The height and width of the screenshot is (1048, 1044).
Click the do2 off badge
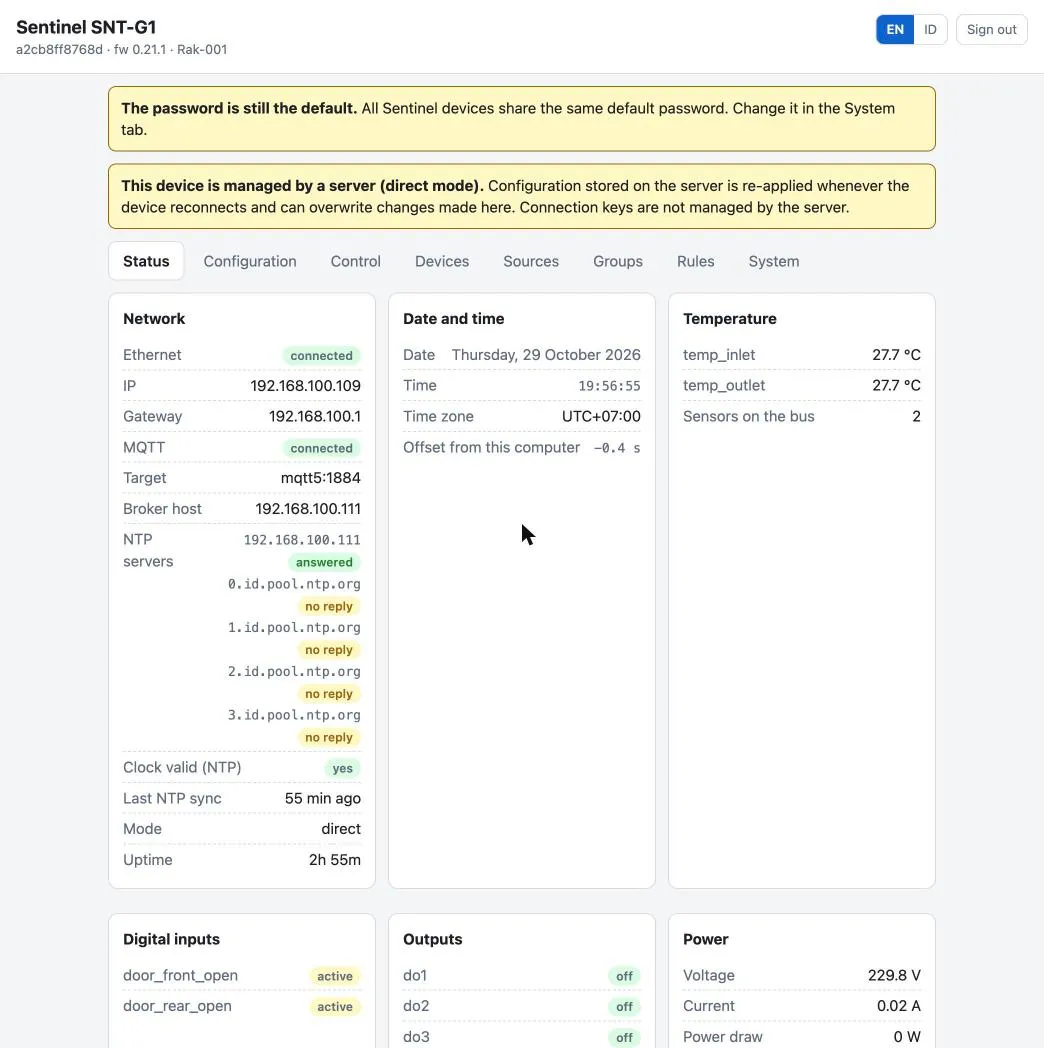pos(624,1007)
